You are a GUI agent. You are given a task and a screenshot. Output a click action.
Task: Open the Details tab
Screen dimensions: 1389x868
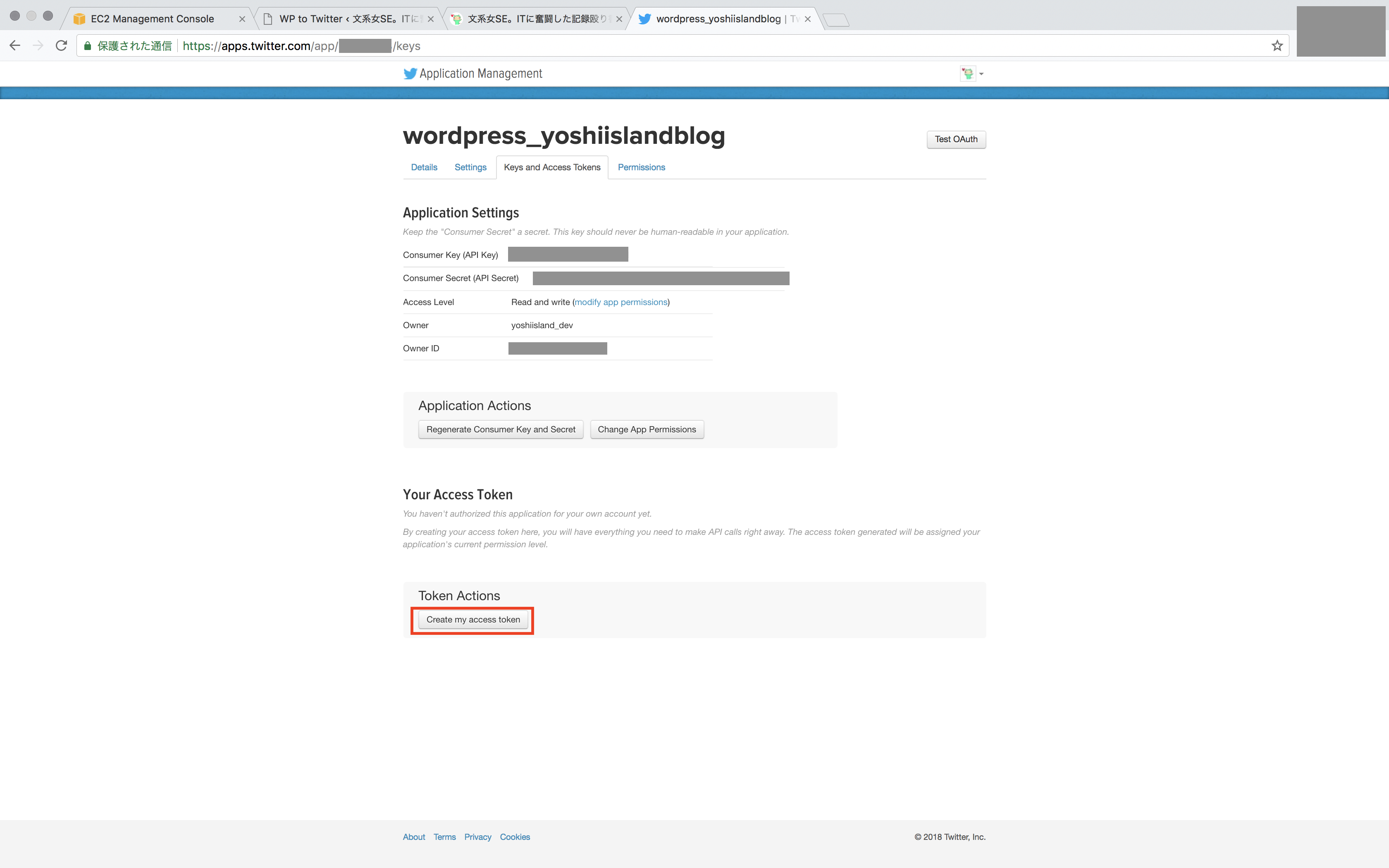[424, 167]
